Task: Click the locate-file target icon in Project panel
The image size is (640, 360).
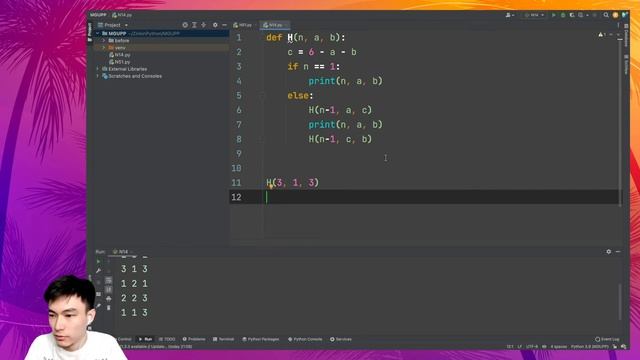Action: click(185, 25)
